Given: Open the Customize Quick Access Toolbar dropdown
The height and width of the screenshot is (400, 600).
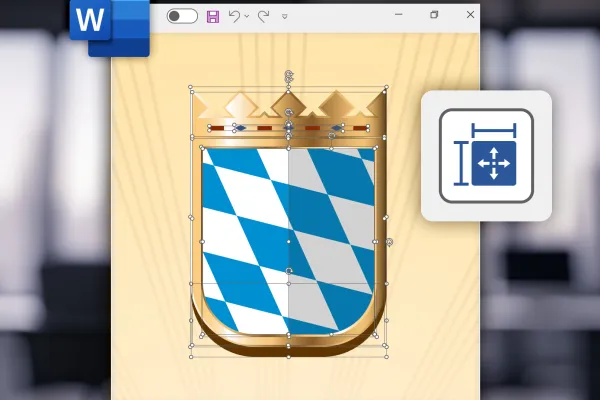Looking at the screenshot, I should pyautogui.click(x=284, y=16).
